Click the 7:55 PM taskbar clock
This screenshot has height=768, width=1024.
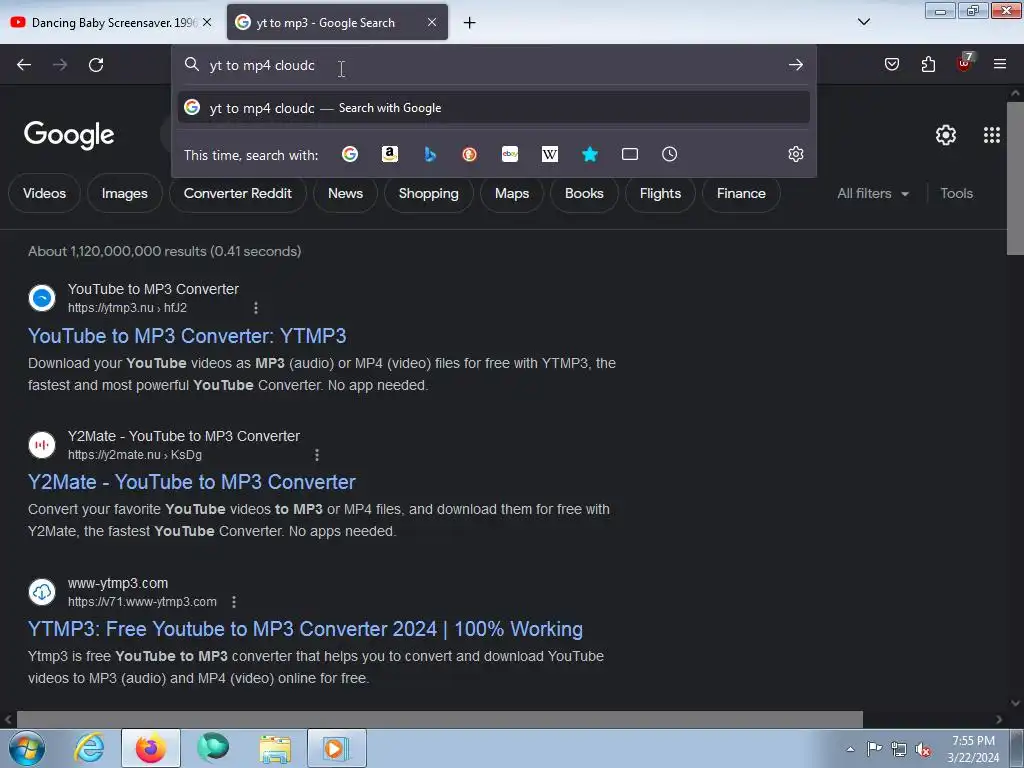click(x=973, y=749)
